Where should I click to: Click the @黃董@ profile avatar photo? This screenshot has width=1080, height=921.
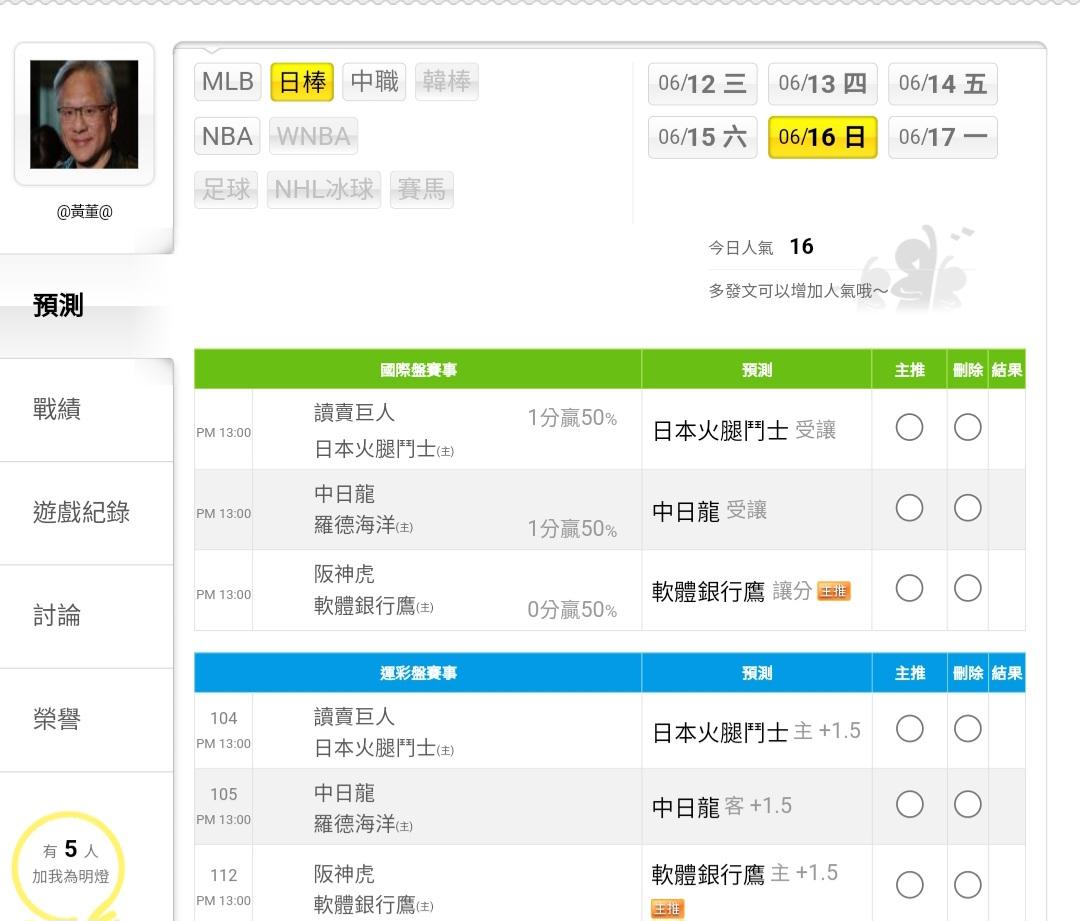pos(84,114)
